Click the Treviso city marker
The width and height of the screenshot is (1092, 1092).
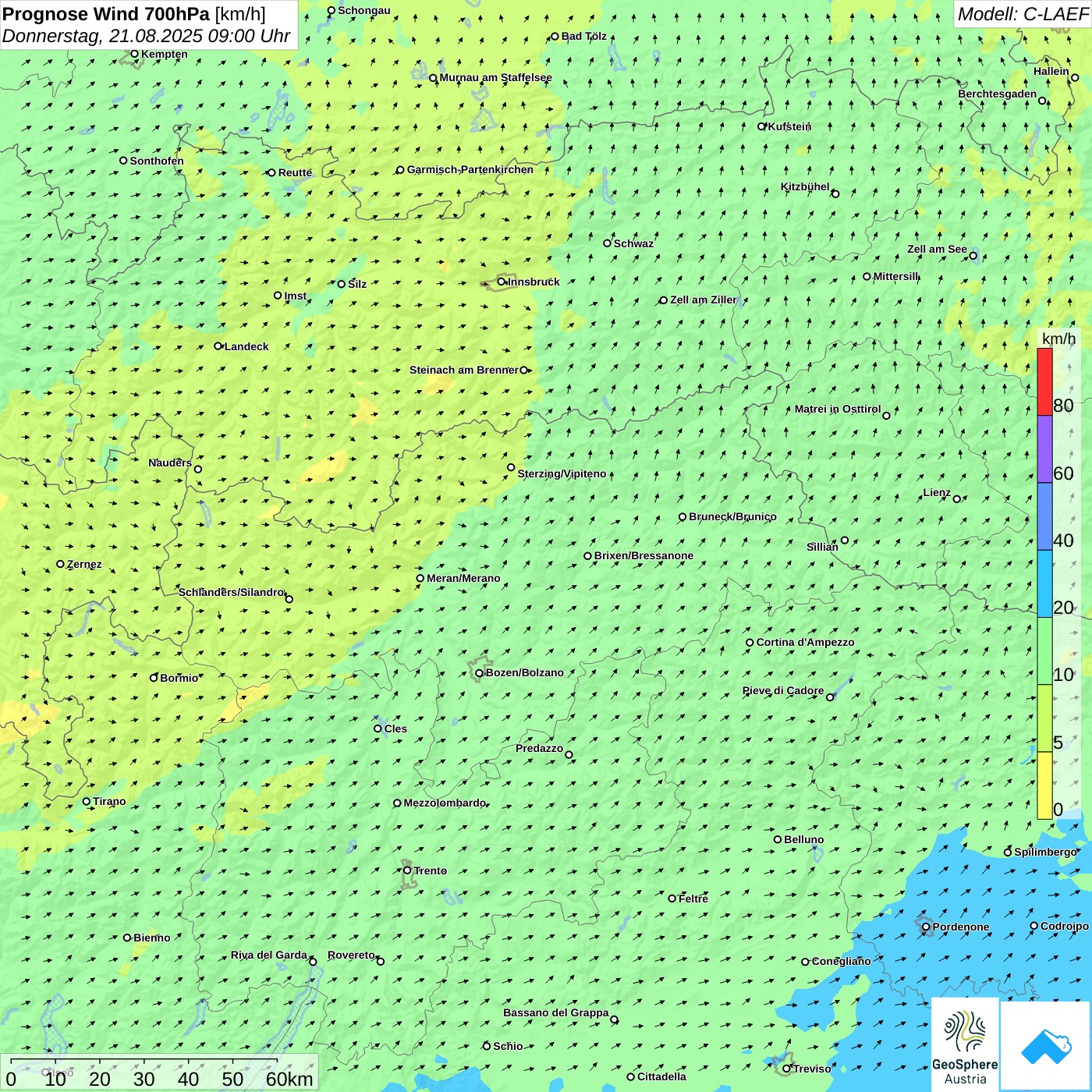click(786, 1069)
